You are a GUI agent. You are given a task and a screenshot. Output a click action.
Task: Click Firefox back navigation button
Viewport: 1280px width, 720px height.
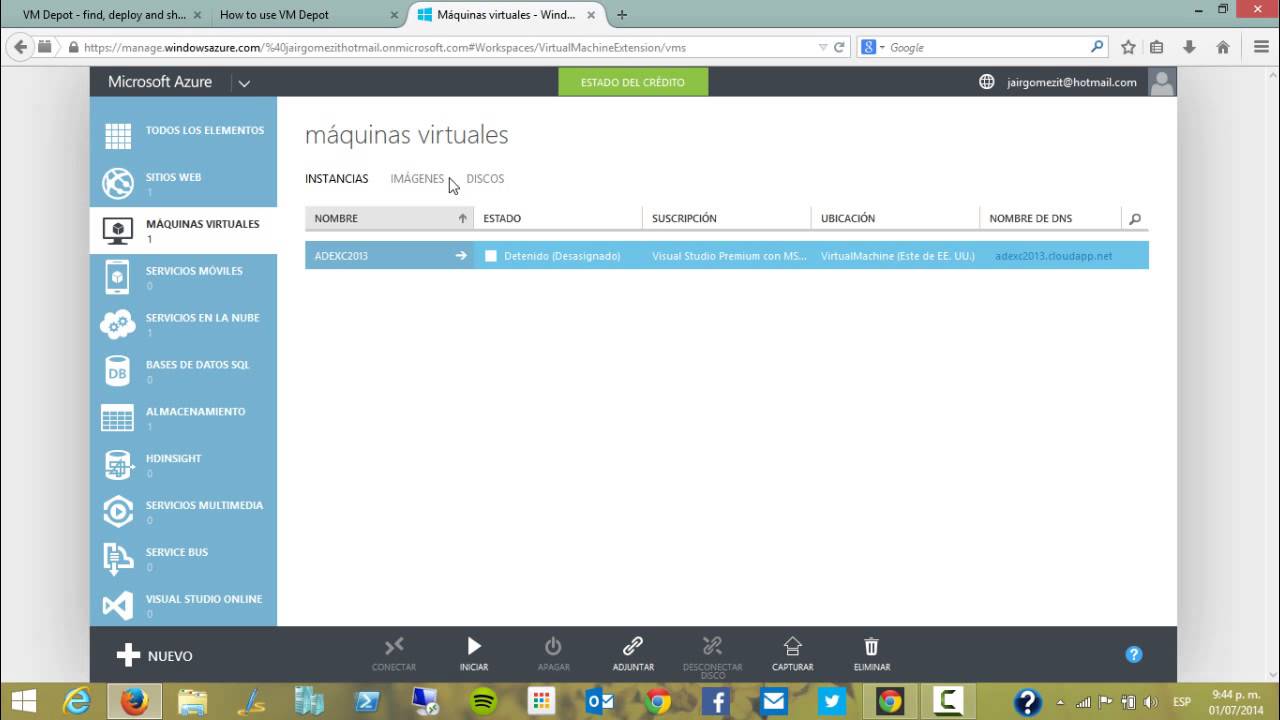click(x=21, y=47)
